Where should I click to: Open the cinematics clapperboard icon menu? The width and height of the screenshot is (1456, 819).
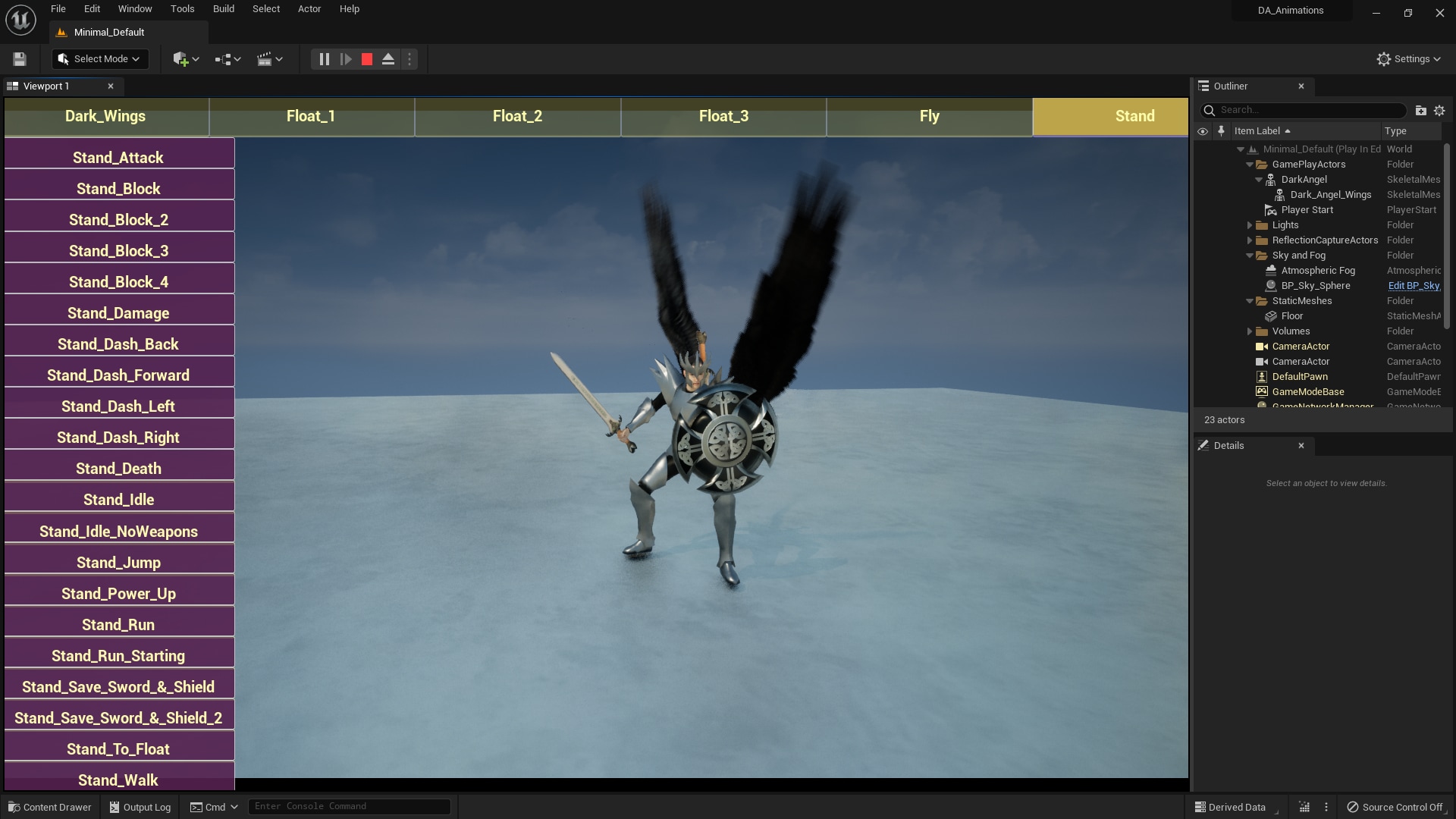269,59
